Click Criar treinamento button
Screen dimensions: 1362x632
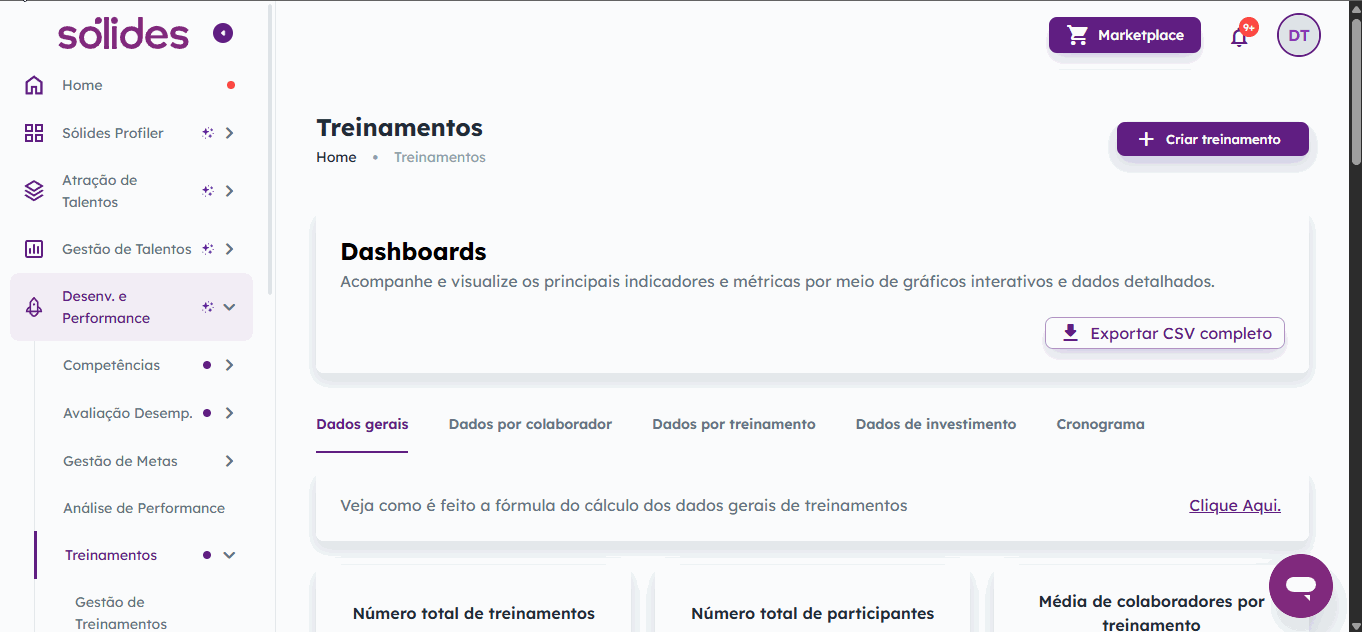pos(1213,139)
